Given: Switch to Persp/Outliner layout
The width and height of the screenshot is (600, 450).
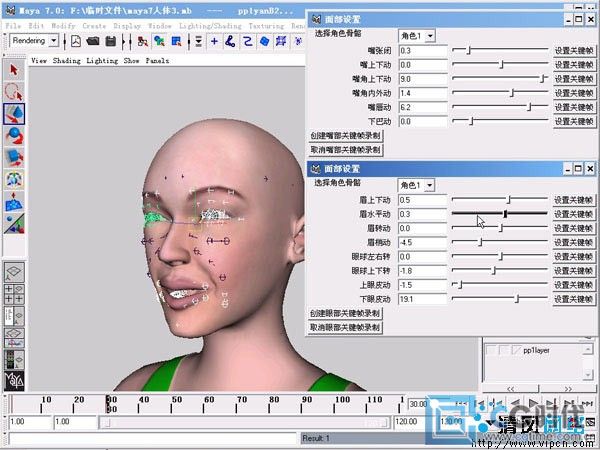Looking at the screenshot, I should tap(14, 316).
